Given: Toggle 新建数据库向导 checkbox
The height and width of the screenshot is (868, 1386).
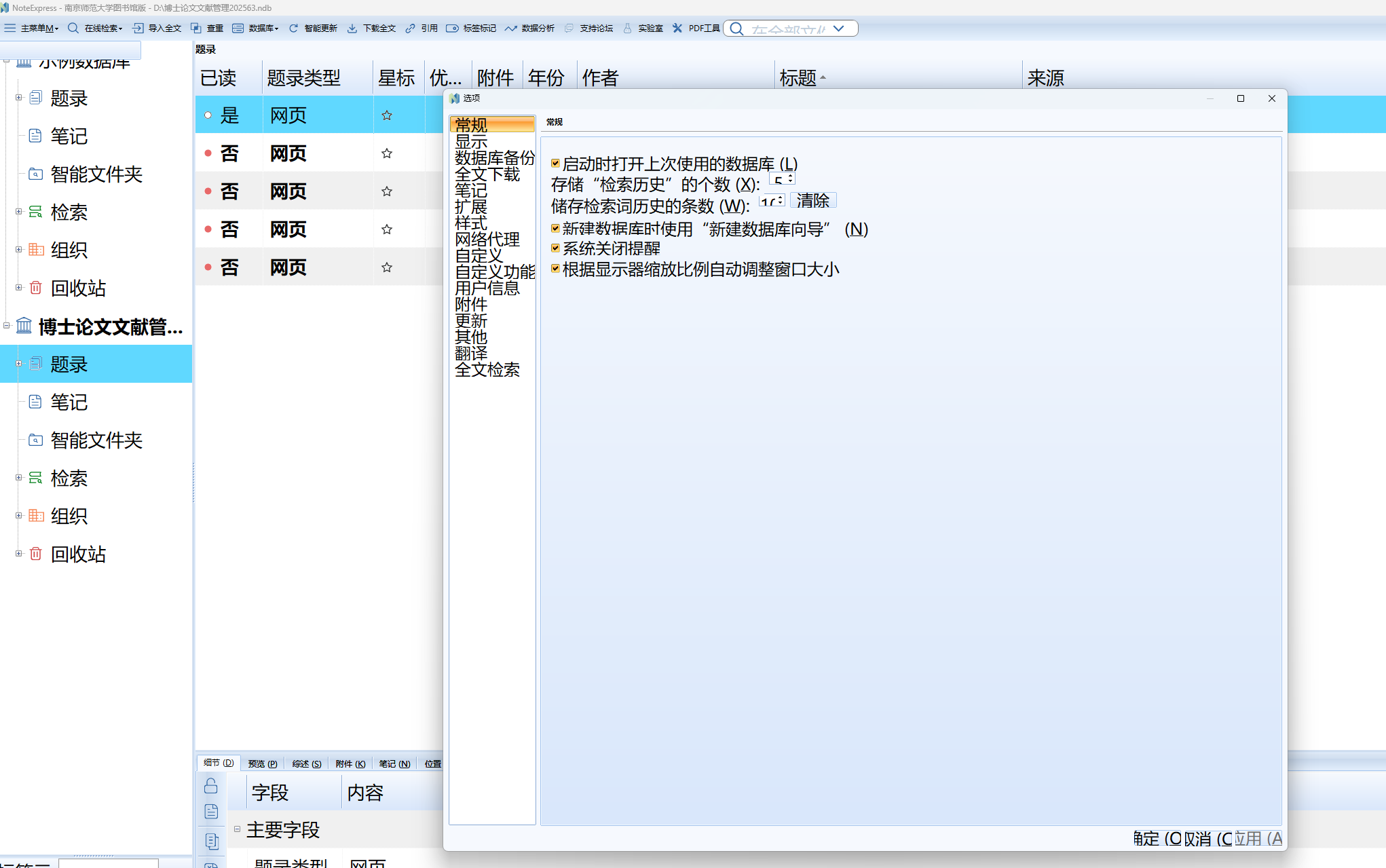Looking at the screenshot, I should click(555, 228).
